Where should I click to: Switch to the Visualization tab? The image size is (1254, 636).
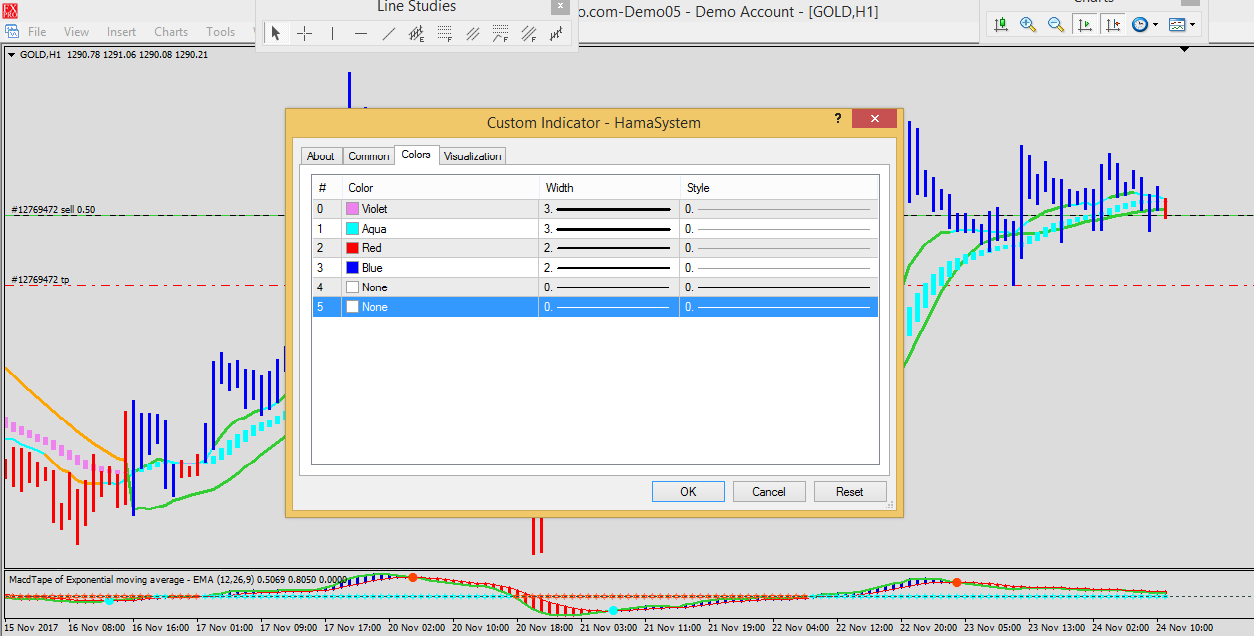(473, 156)
